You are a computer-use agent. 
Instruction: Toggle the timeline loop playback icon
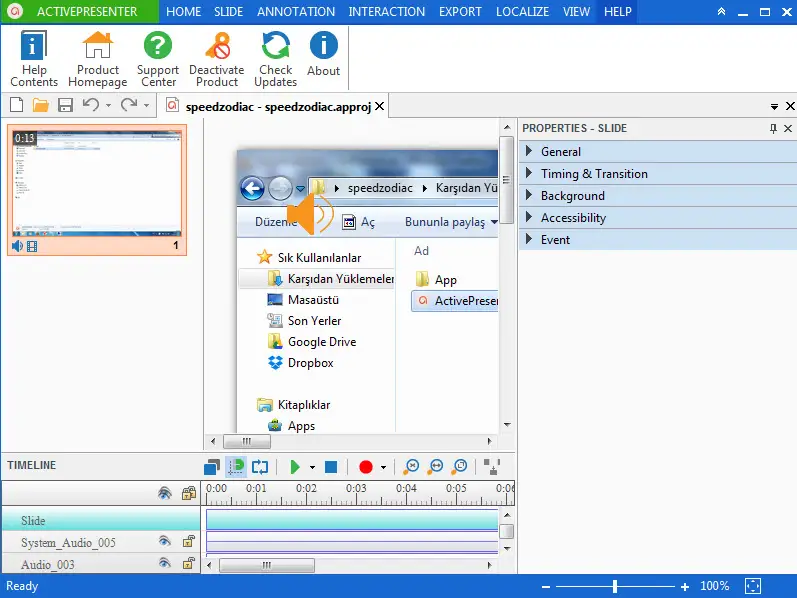260,466
